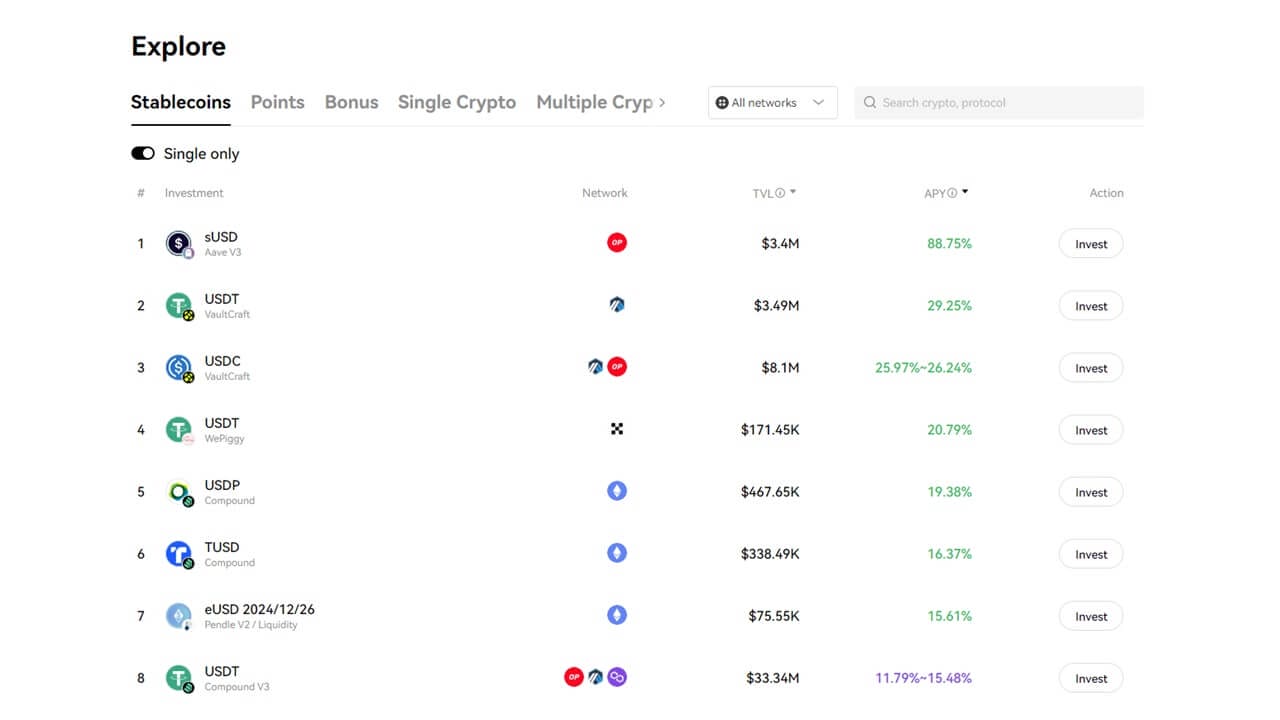Click the 29.25% APY value
1280x720 pixels.
coord(949,305)
